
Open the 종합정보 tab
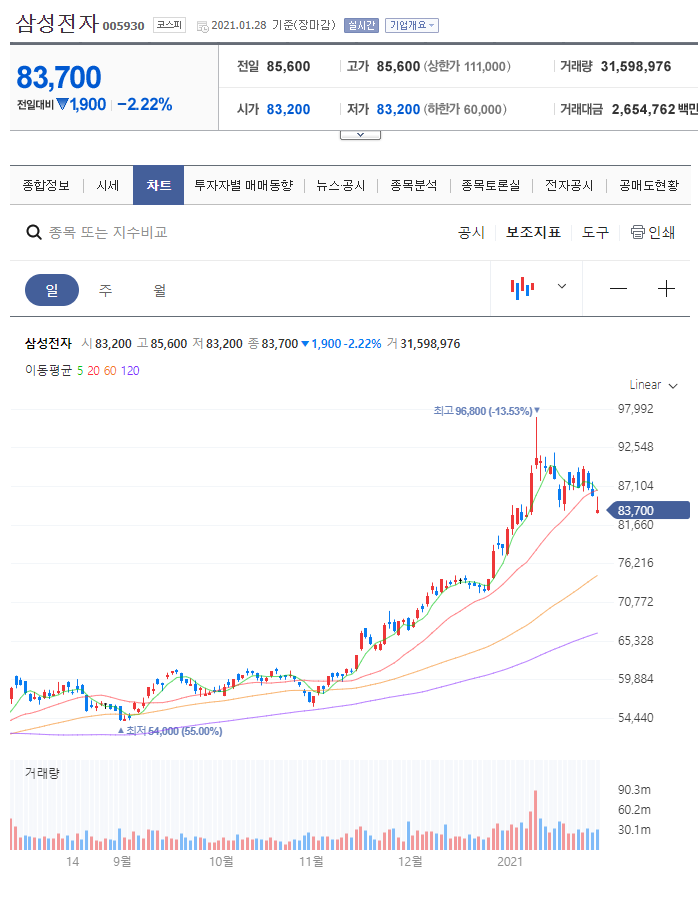(46, 186)
